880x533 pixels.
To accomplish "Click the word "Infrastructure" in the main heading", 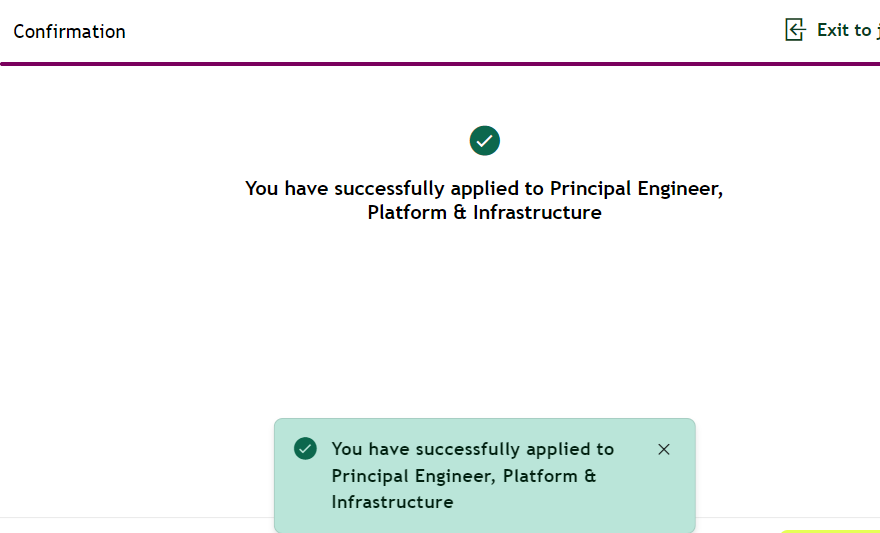I will [537, 213].
